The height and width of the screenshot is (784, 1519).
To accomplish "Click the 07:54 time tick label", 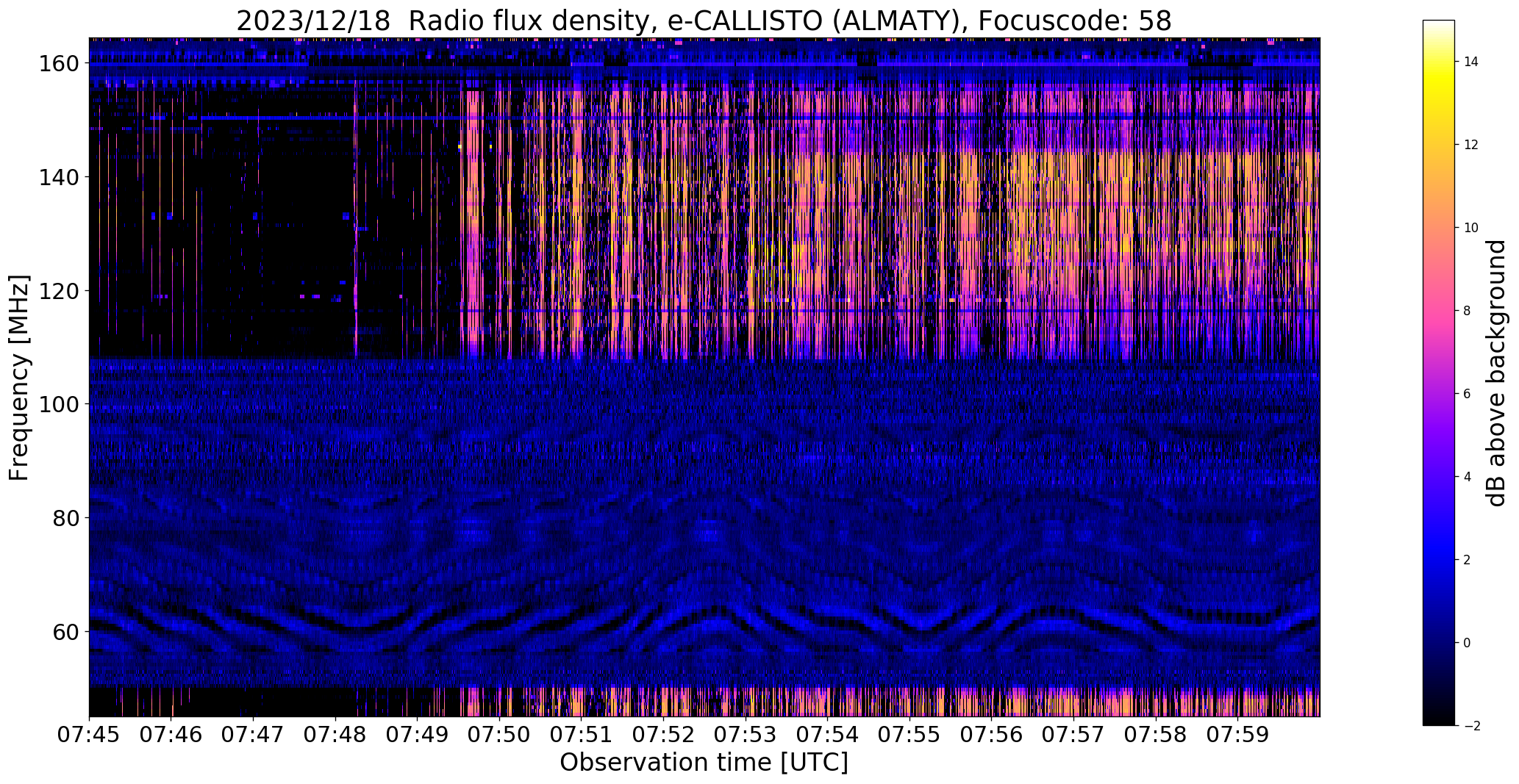I will 828,734.
